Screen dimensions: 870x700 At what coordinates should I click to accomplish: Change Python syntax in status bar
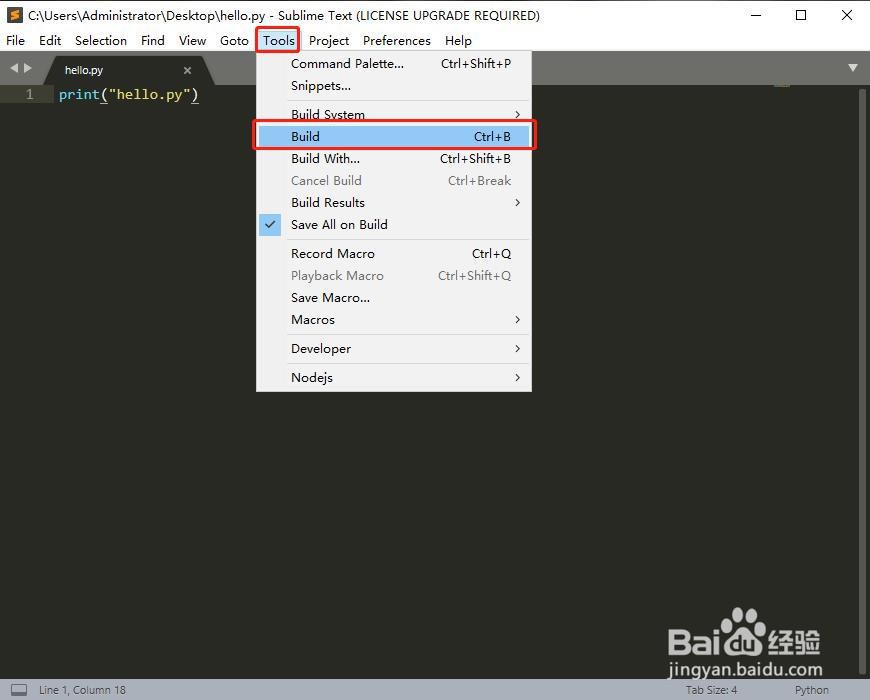point(812,690)
